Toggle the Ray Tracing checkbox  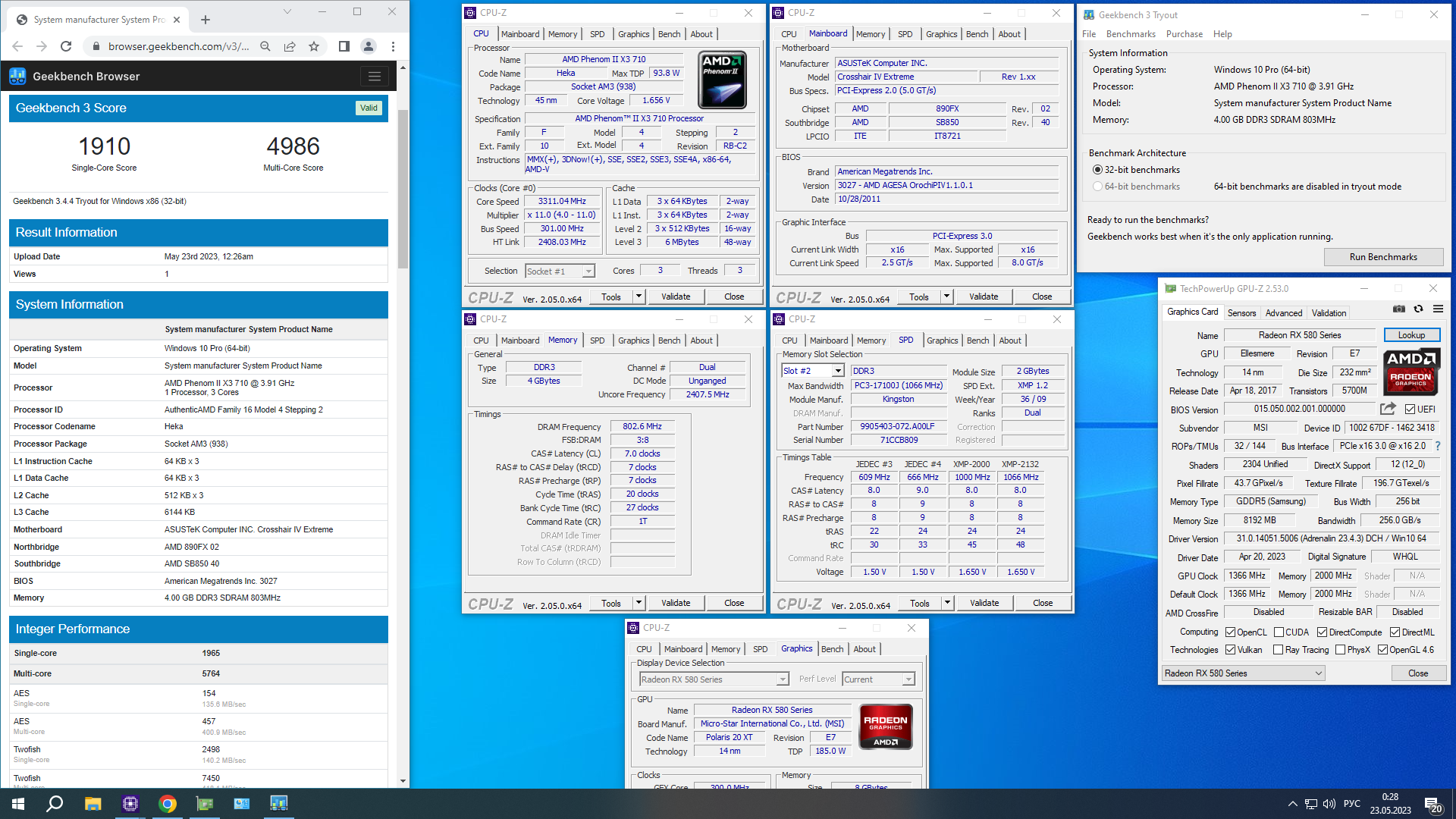[x=1278, y=650]
